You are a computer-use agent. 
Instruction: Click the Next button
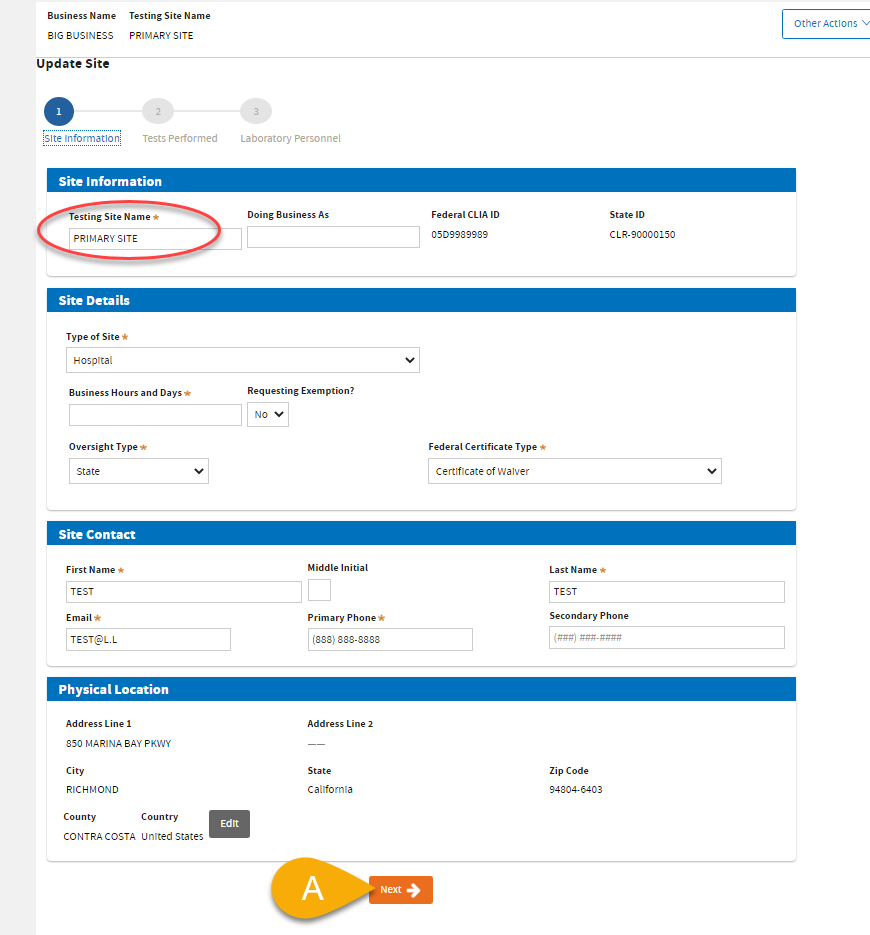tap(400, 890)
